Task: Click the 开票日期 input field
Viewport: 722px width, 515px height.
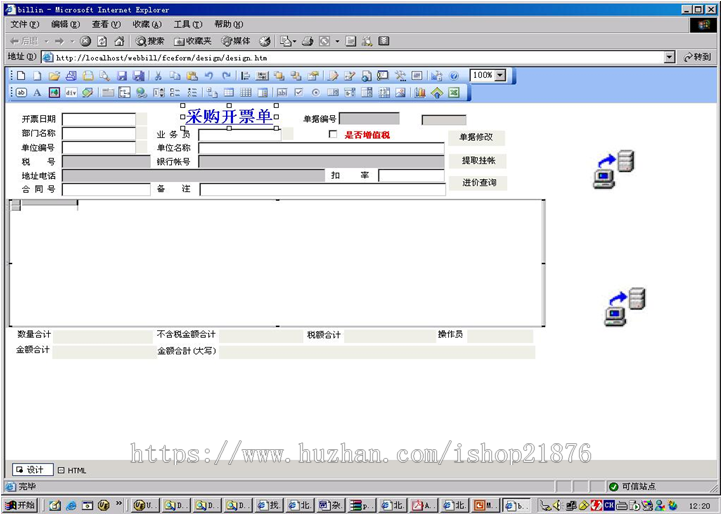Action: [x=99, y=119]
